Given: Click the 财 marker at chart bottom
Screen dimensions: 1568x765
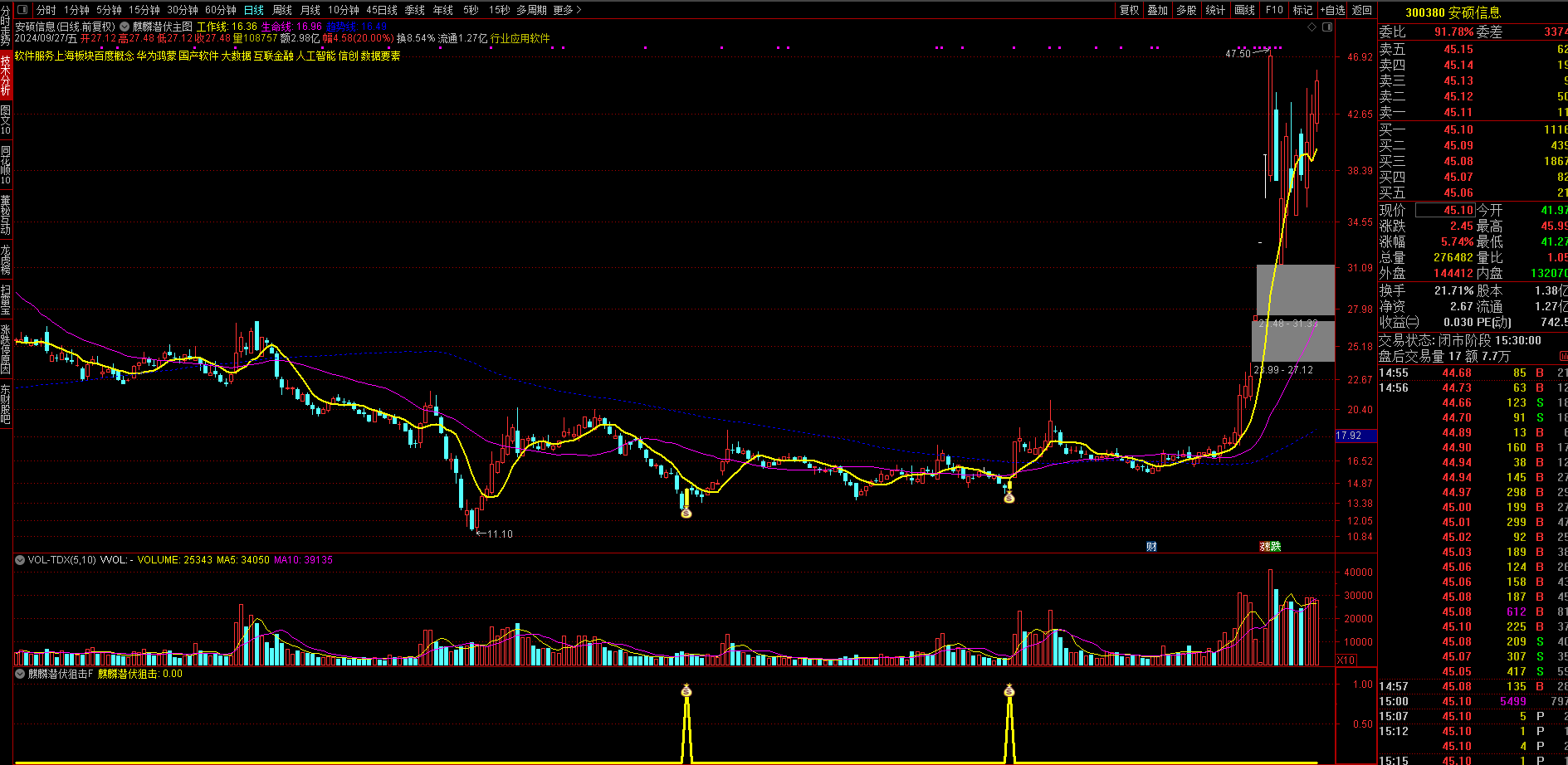Looking at the screenshot, I should pos(1151,546).
